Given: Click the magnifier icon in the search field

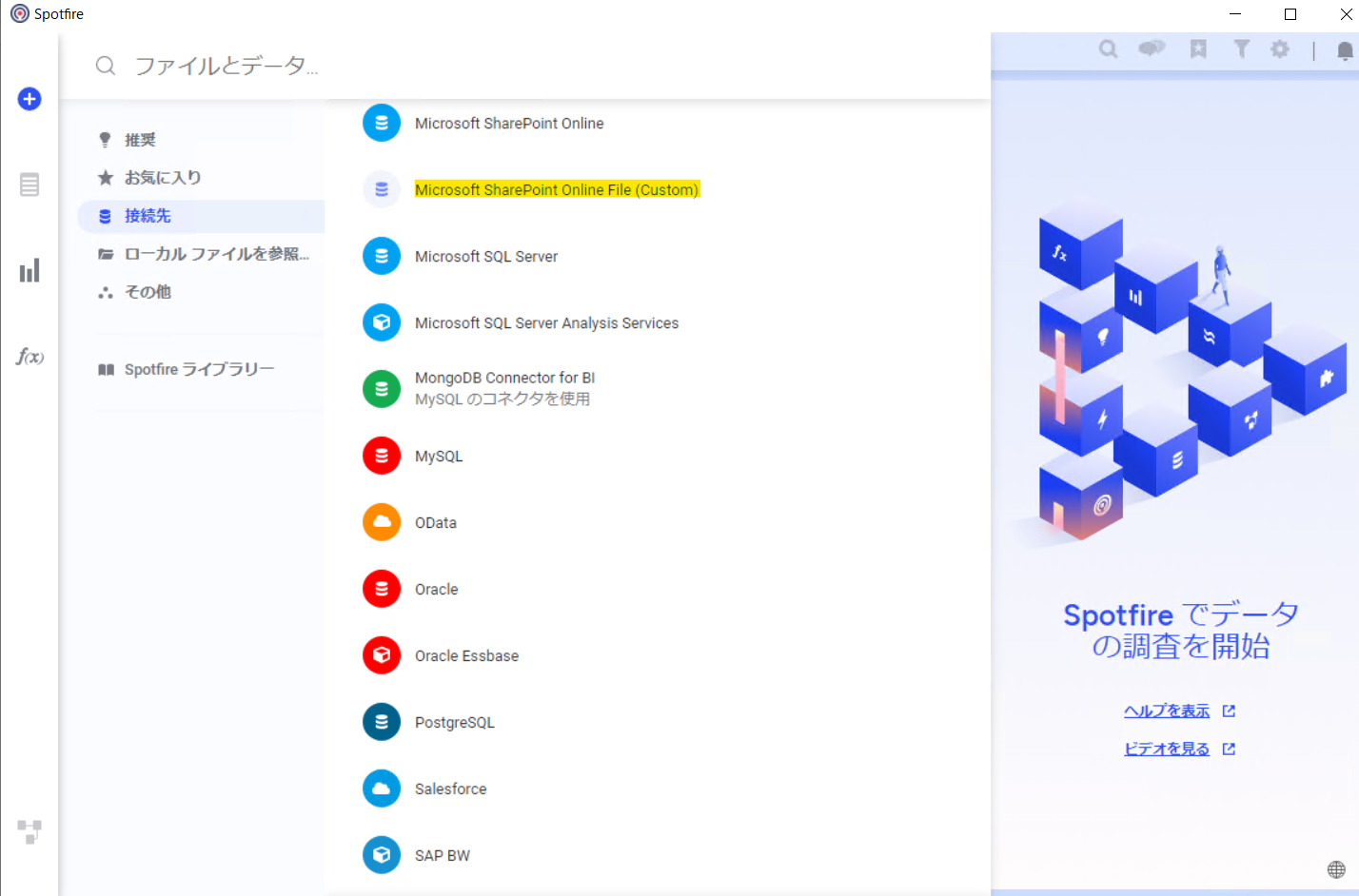Looking at the screenshot, I should (106, 66).
